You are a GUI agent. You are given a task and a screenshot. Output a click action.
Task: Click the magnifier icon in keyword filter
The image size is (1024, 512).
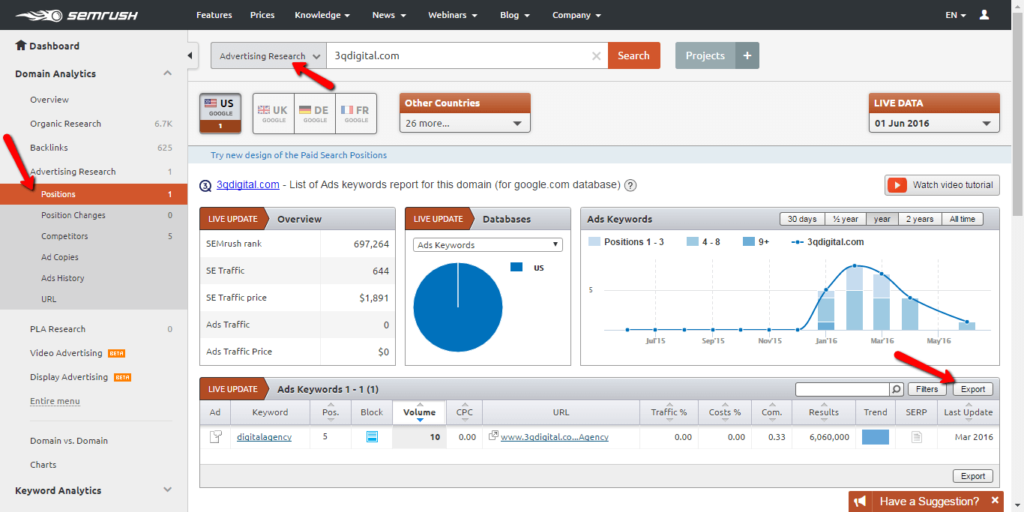(897, 389)
